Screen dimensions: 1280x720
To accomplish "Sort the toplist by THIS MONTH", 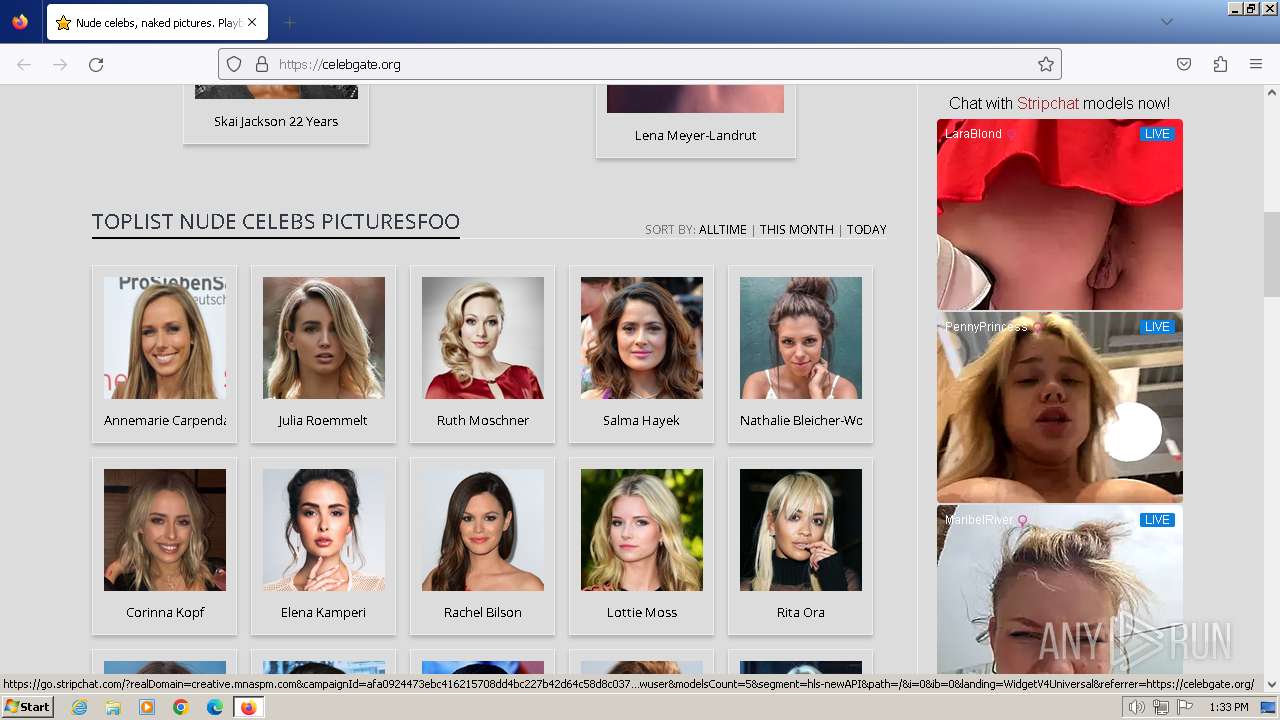I will (x=797, y=229).
